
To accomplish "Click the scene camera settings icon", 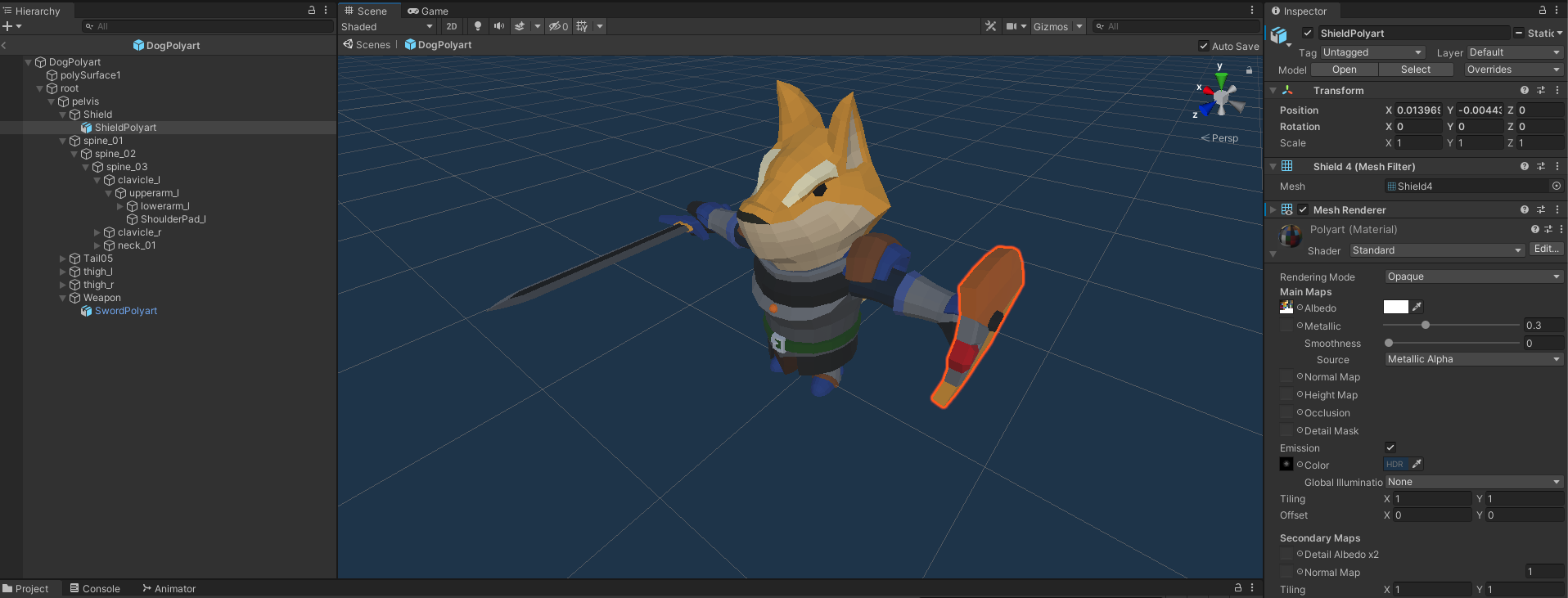I will coord(1012,26).
